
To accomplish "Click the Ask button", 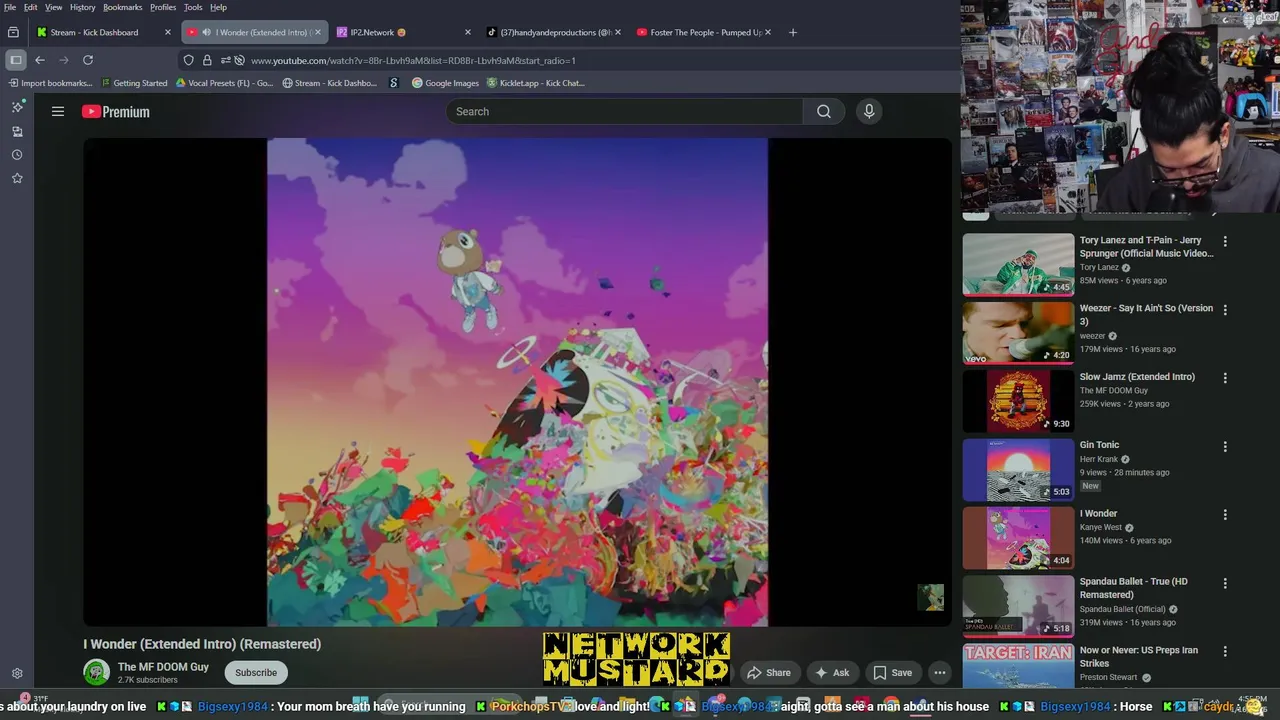I will coord(831,673).
